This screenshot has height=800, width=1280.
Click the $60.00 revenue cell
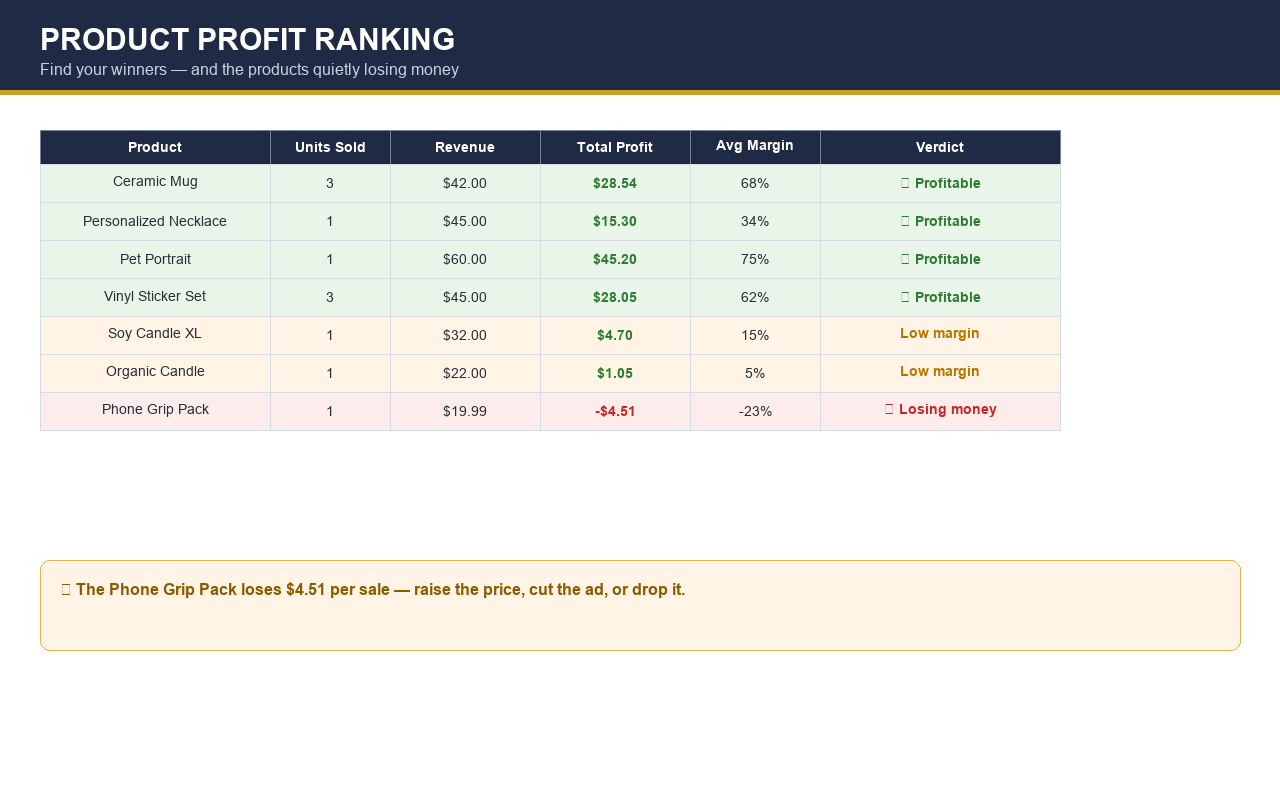(x=465, y=259)
